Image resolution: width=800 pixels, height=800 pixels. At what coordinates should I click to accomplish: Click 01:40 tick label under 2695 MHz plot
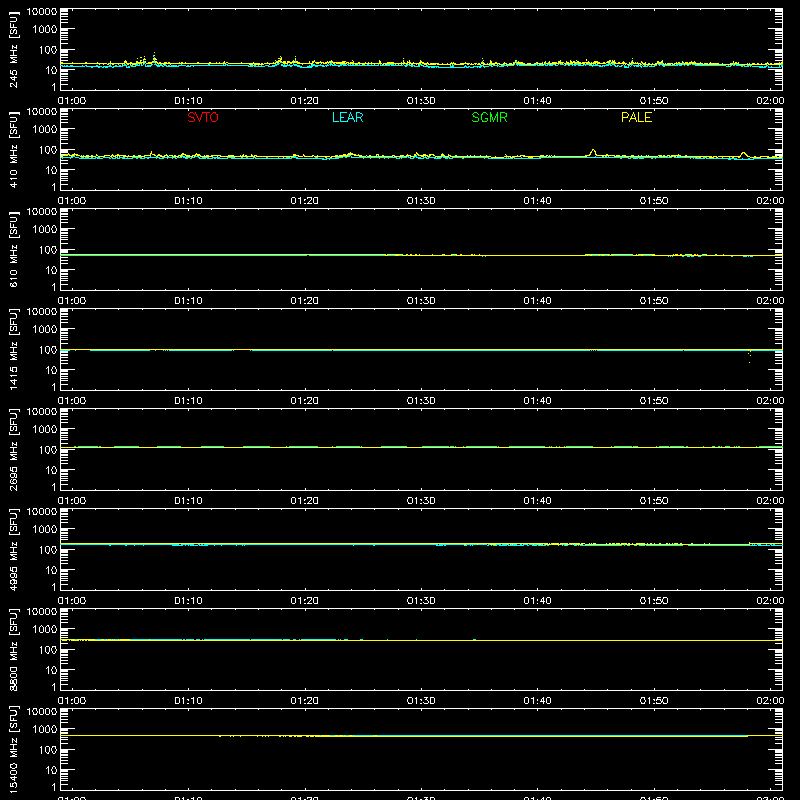(x=537, y=501)
